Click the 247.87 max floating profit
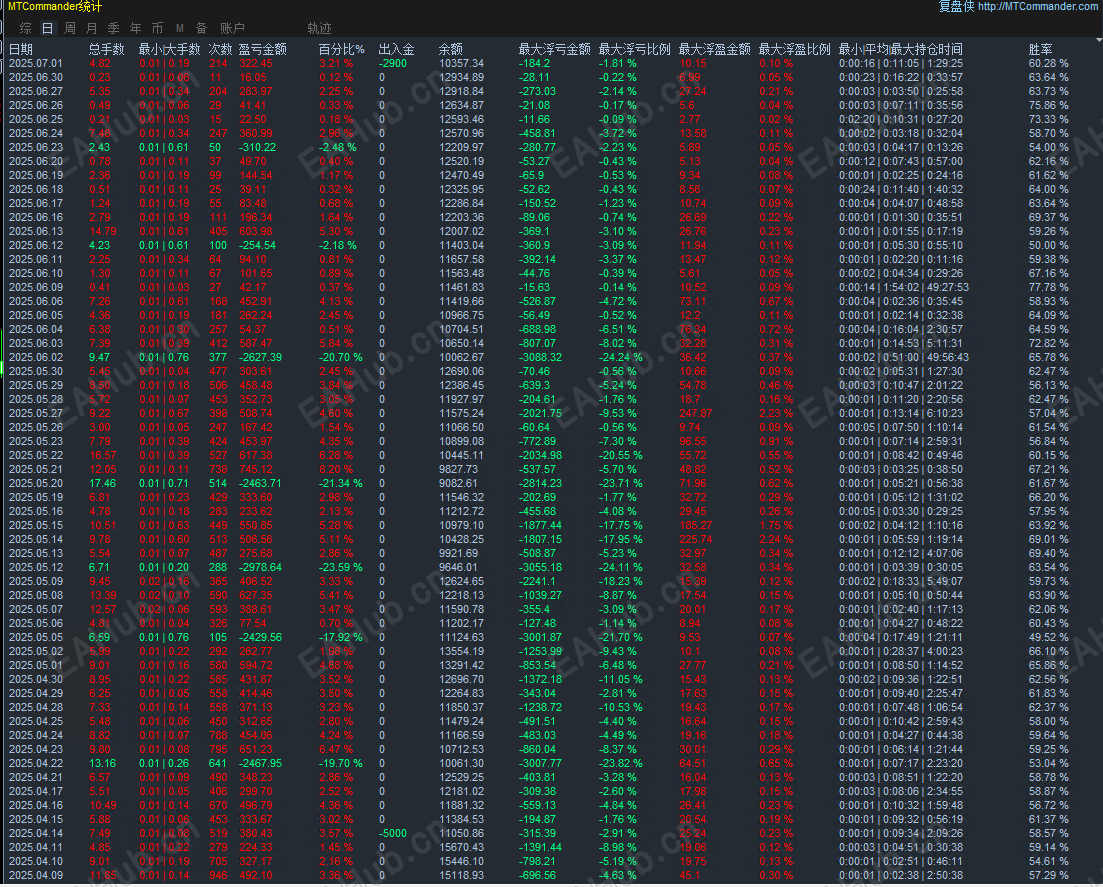This screenshot has height=887, width=1103. click(x=696, y=414)
